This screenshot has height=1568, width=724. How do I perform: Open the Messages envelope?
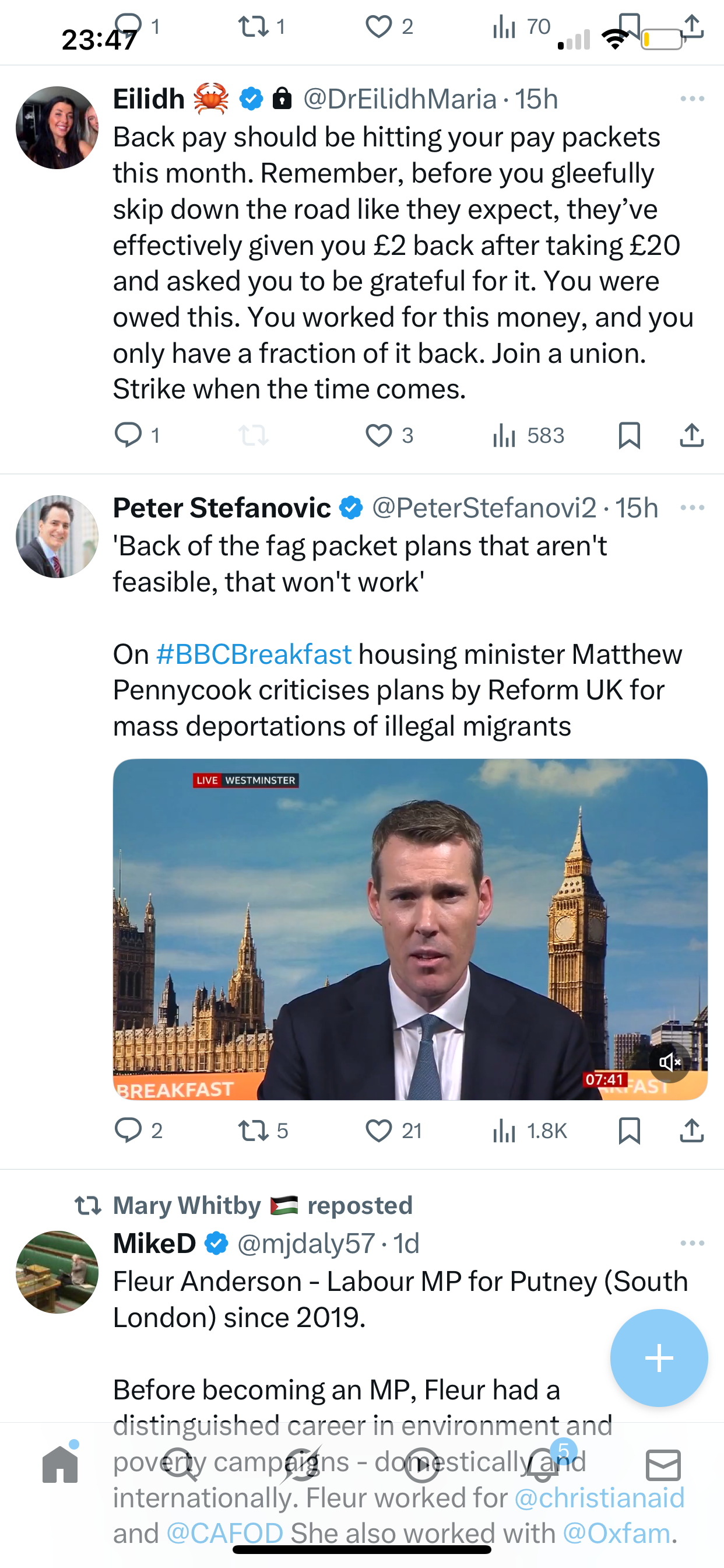pos(663,1466)
